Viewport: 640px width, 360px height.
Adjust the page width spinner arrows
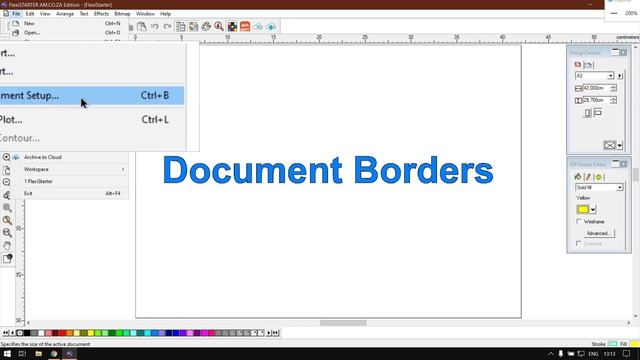click(x=613, y=88)
